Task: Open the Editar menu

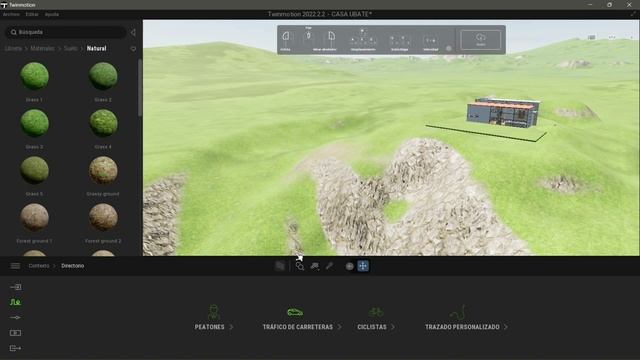Action: (x=32, y=14)
